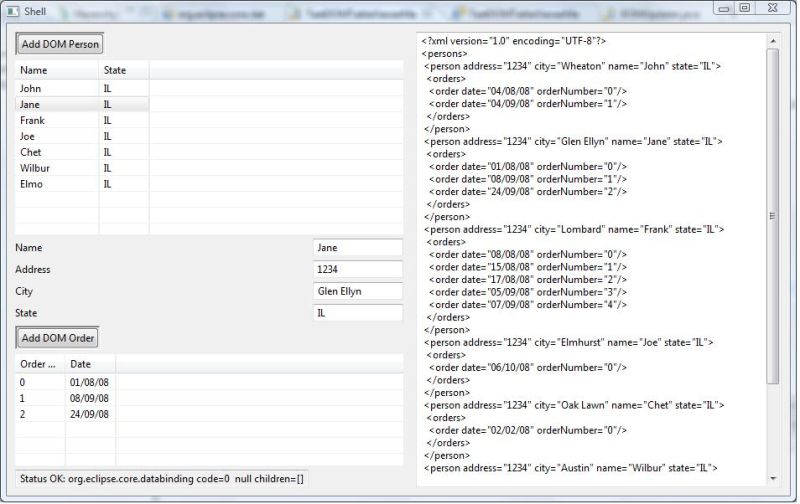Viewport: 800px width, 504px height.
Task: Click the Name input field containing Jane
Action: (x=358, y=248)
